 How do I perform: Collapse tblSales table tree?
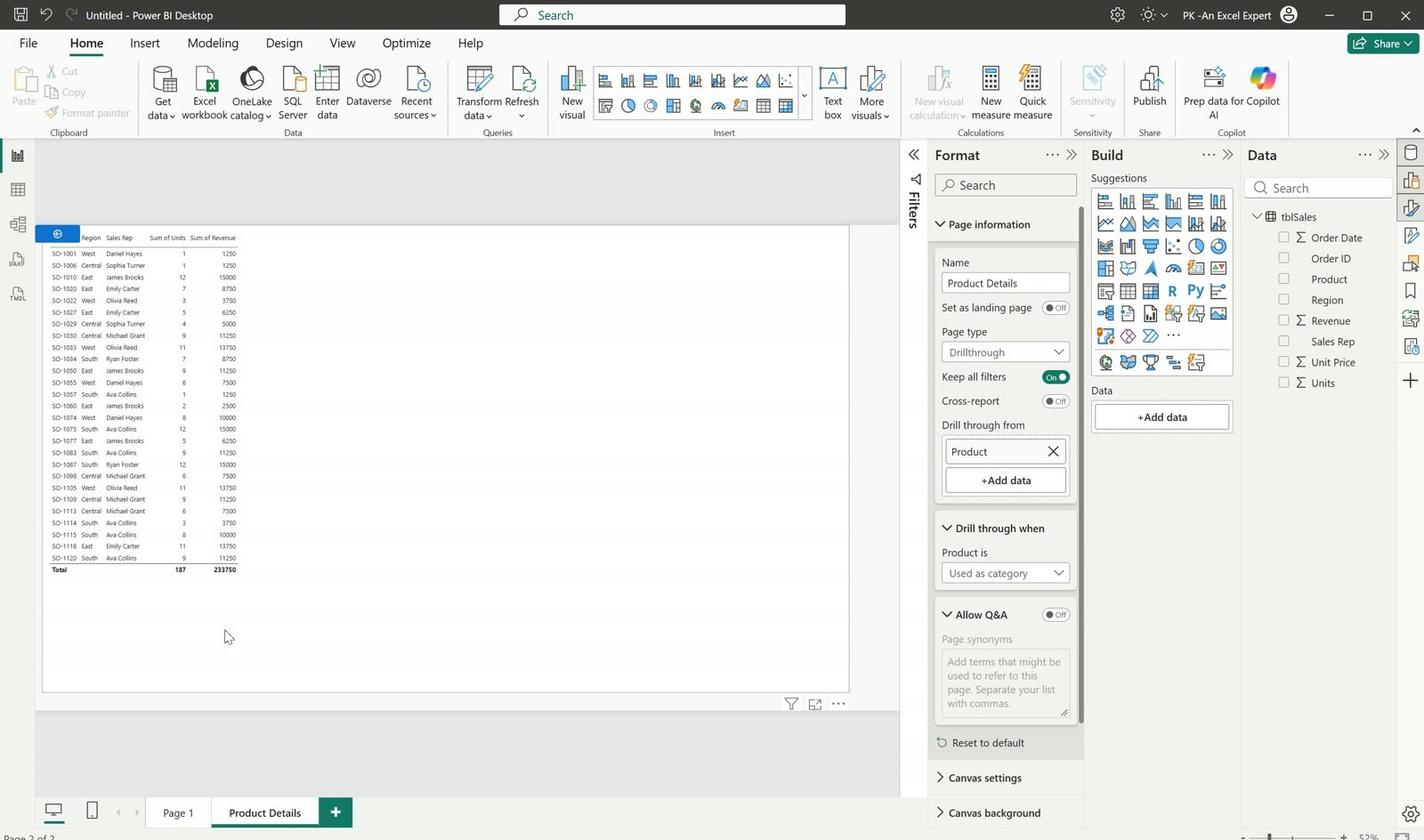(x=1257, y=216)
